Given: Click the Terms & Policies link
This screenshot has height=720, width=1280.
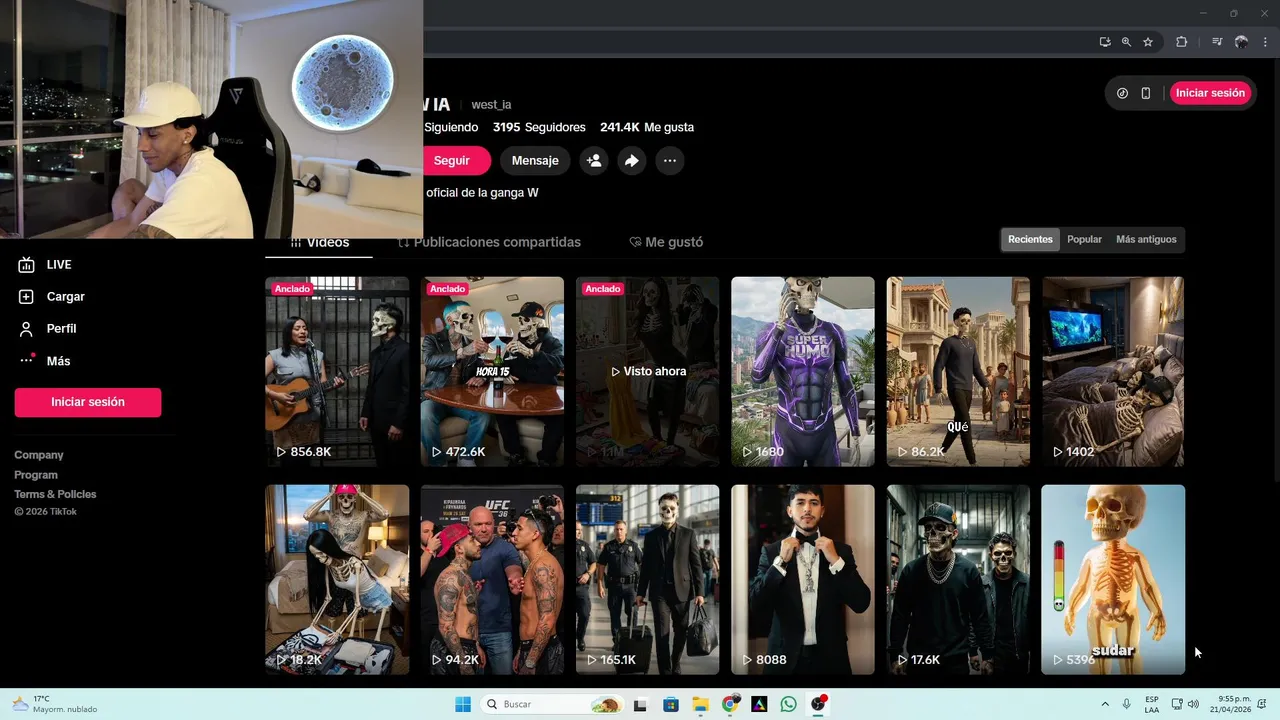Looking at the screenshot, I should pos(55,494).
